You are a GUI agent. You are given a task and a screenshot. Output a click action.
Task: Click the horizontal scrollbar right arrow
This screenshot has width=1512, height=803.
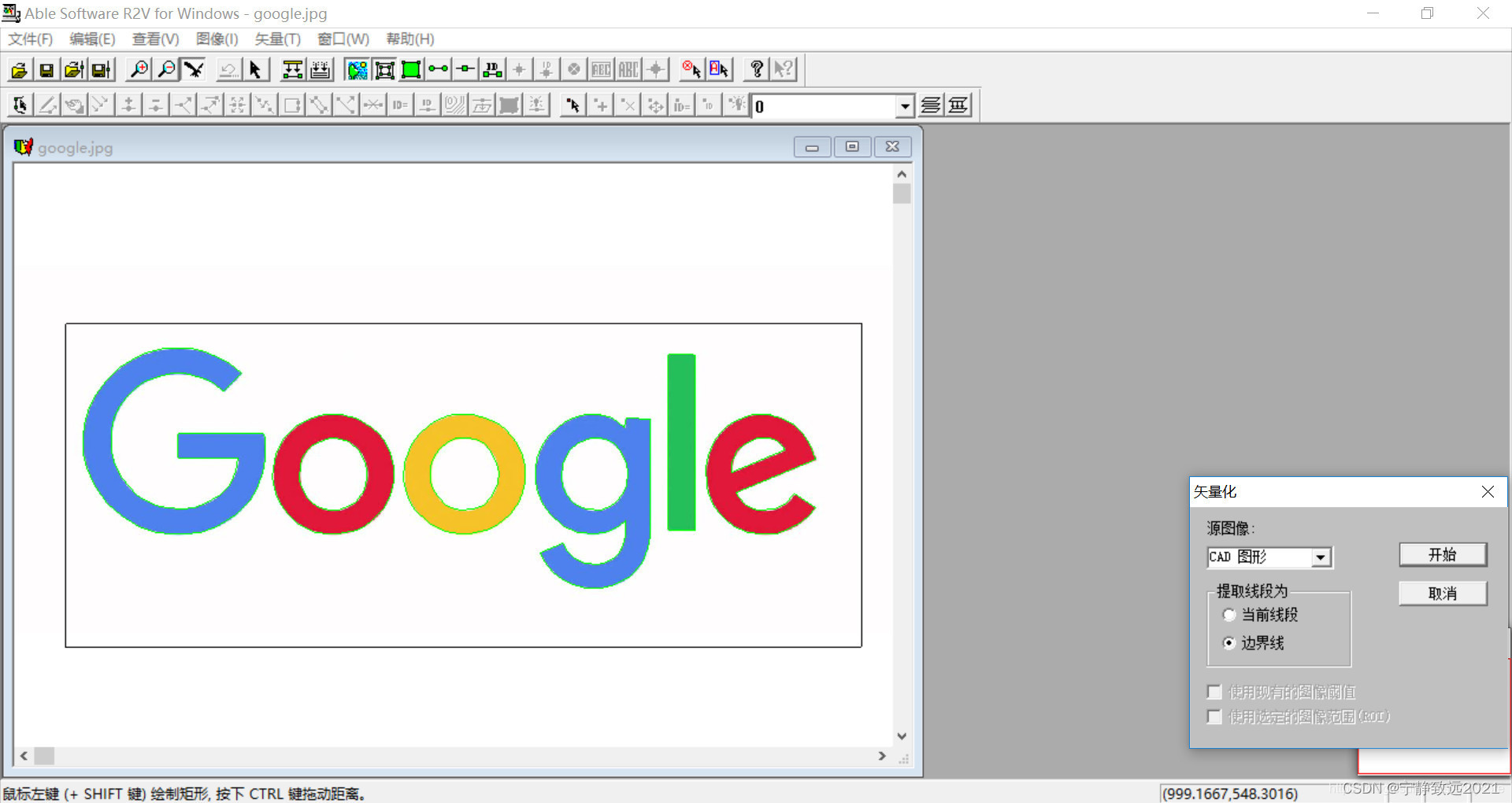(882, 756)
